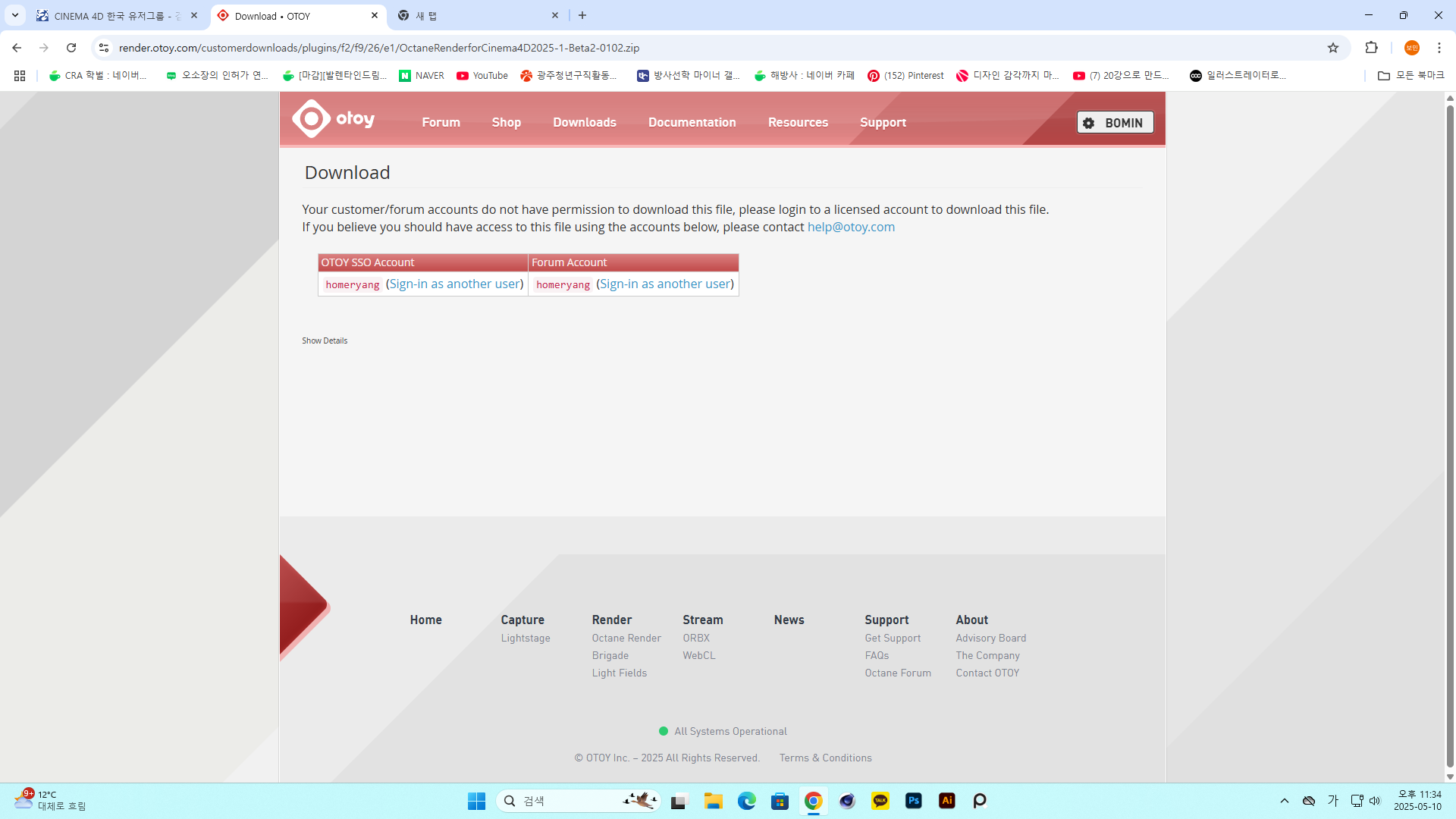This screenshot has width=1456, height=819.
Task: Open the tab search dropdown arrow
Action: point(15,15)
